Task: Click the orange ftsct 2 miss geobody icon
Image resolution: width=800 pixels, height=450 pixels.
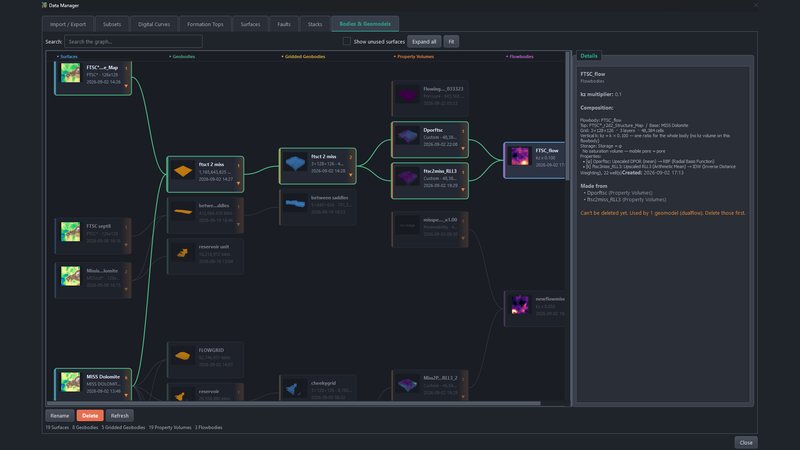Action: click(183, 171)
